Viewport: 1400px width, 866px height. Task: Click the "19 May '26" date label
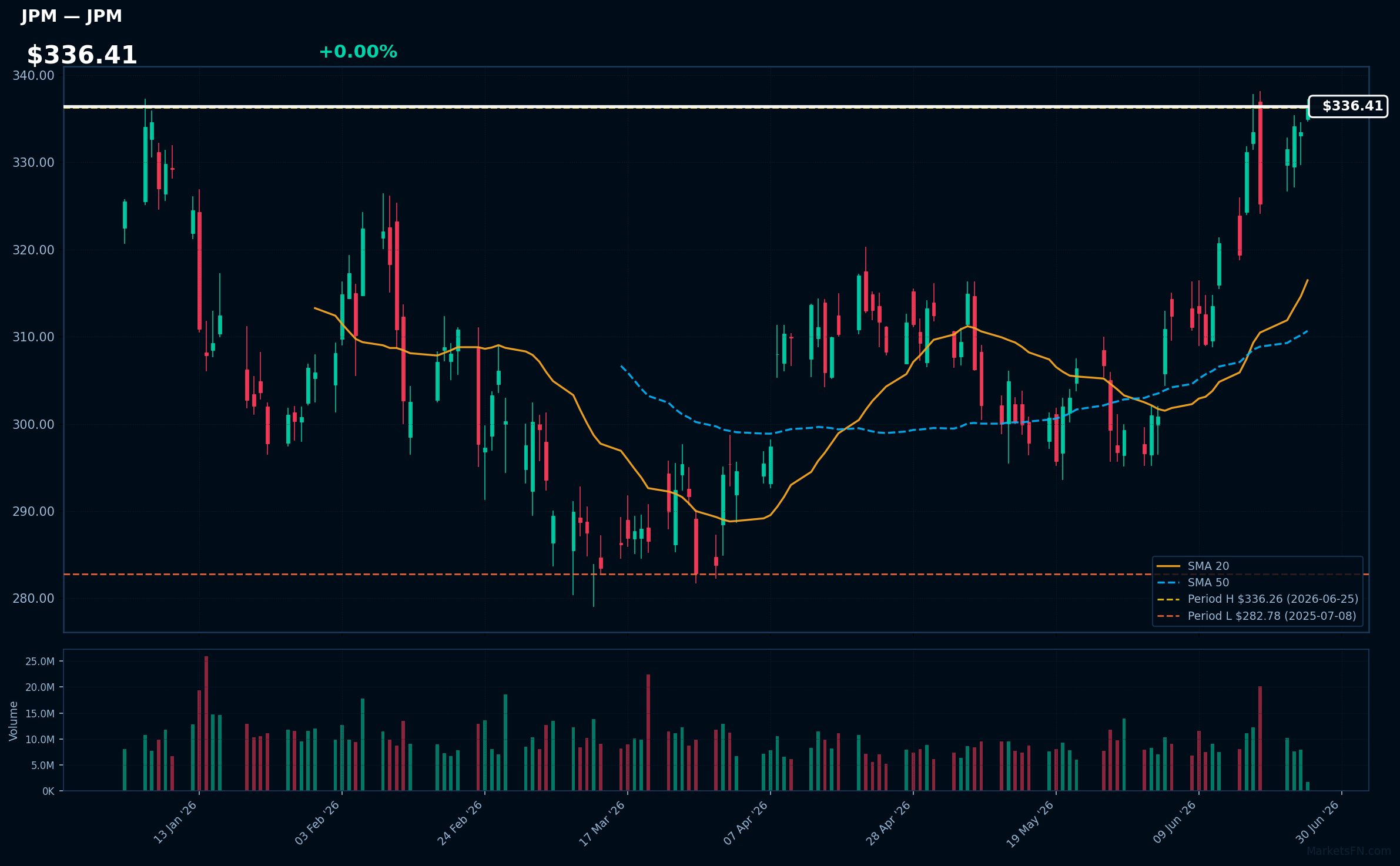pyautogui.click(x=1030, y=824)
